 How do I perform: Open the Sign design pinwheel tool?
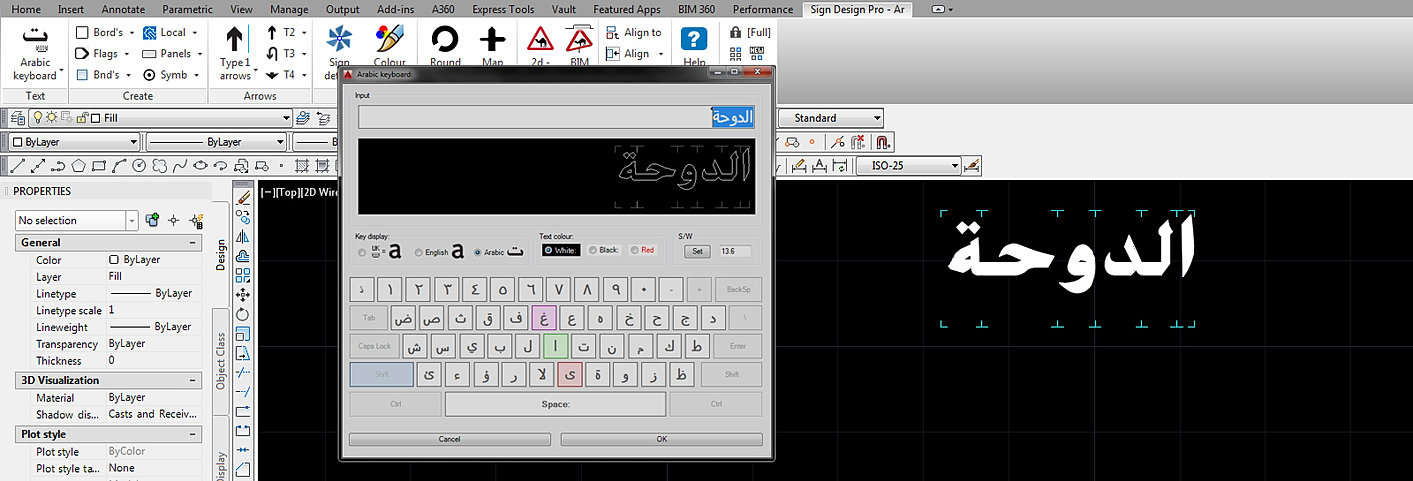point(339,46)
